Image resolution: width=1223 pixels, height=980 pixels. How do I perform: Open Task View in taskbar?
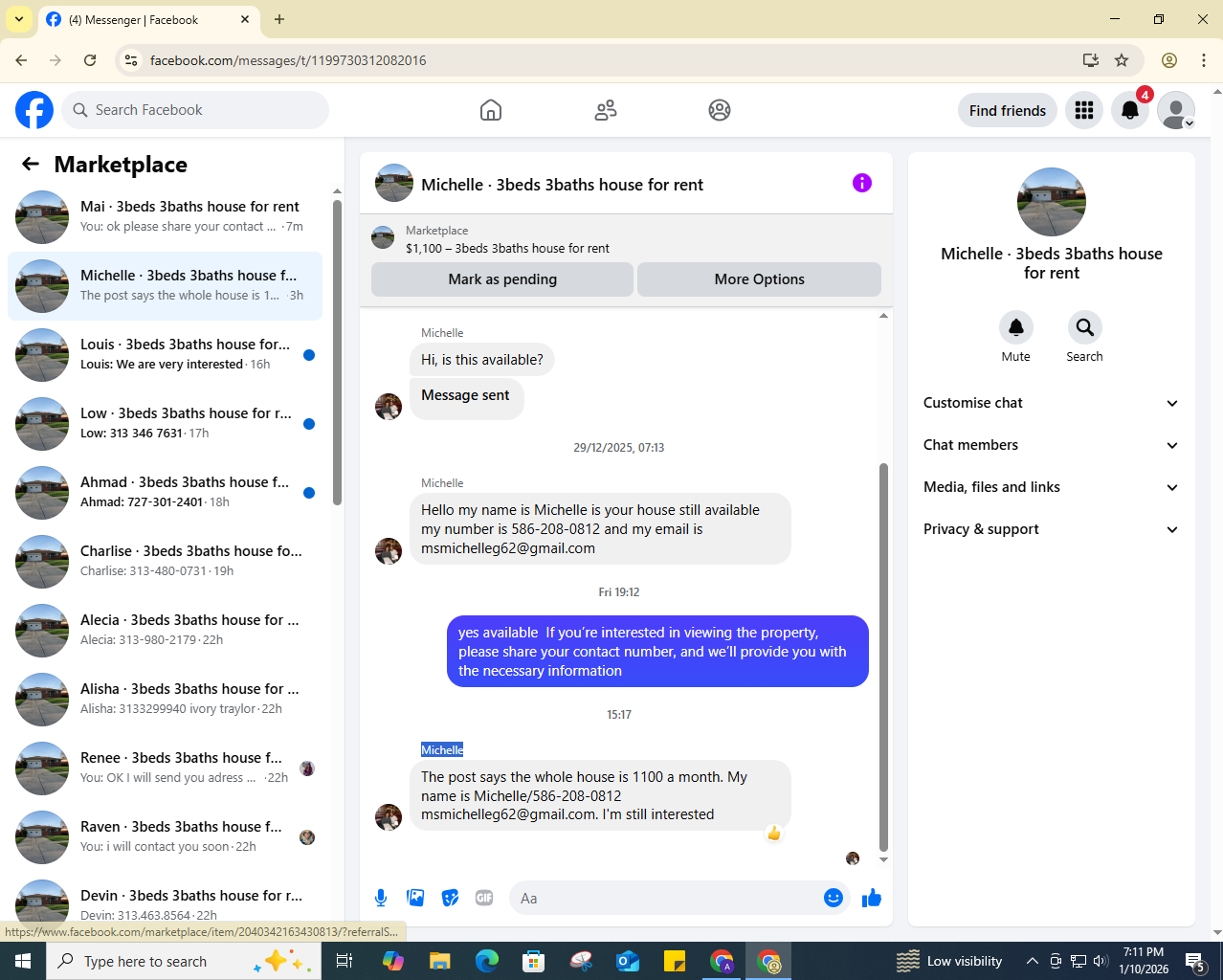click(x=345, y=961)
